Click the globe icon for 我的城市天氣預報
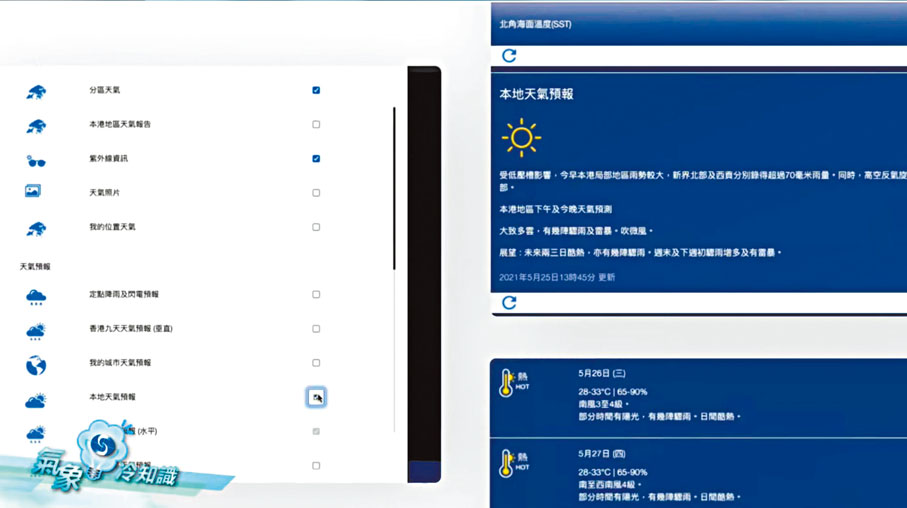Viewport: 907px width, 508px height. tap(36, 364)
